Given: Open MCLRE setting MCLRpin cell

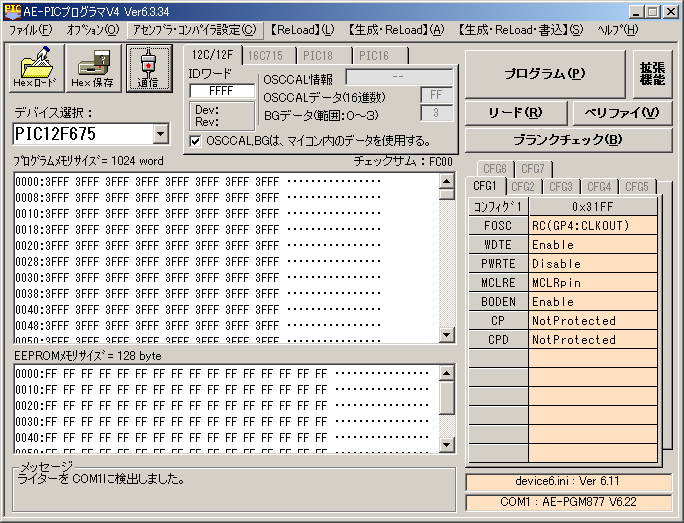Looking at the screenshot, I should point(593,283).
